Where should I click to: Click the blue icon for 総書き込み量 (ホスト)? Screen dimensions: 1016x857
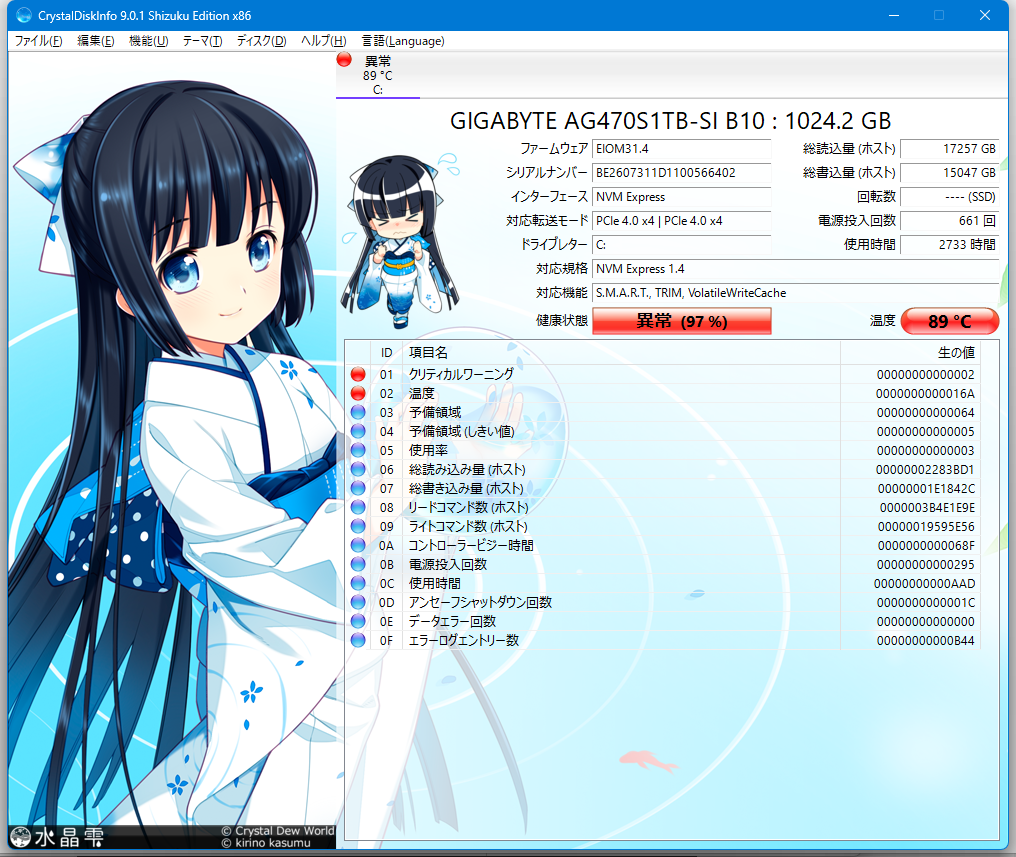click(x=358, y=488)
